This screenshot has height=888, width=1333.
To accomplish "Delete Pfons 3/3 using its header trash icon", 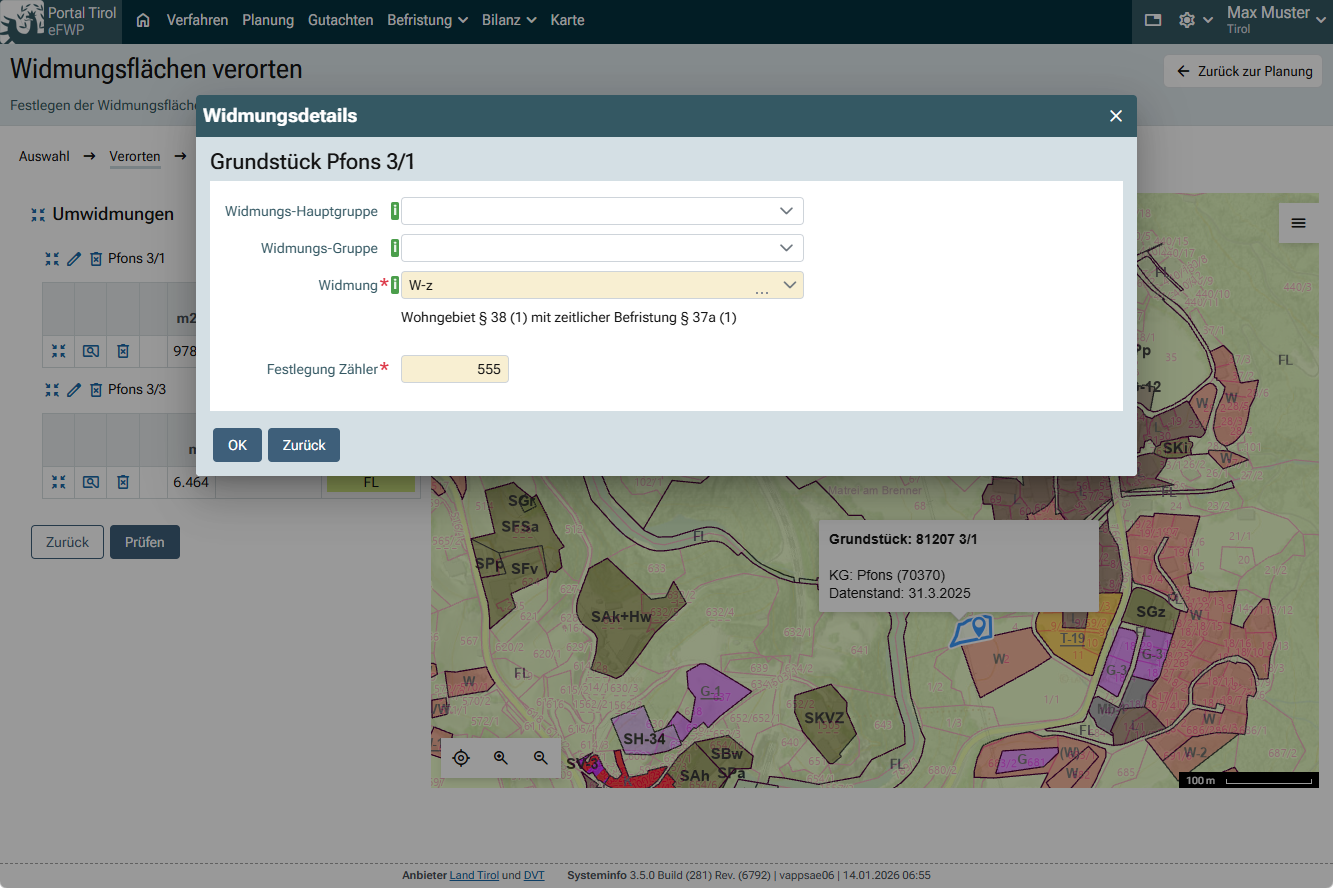I will pyautogui.click(x=96, y=390).
